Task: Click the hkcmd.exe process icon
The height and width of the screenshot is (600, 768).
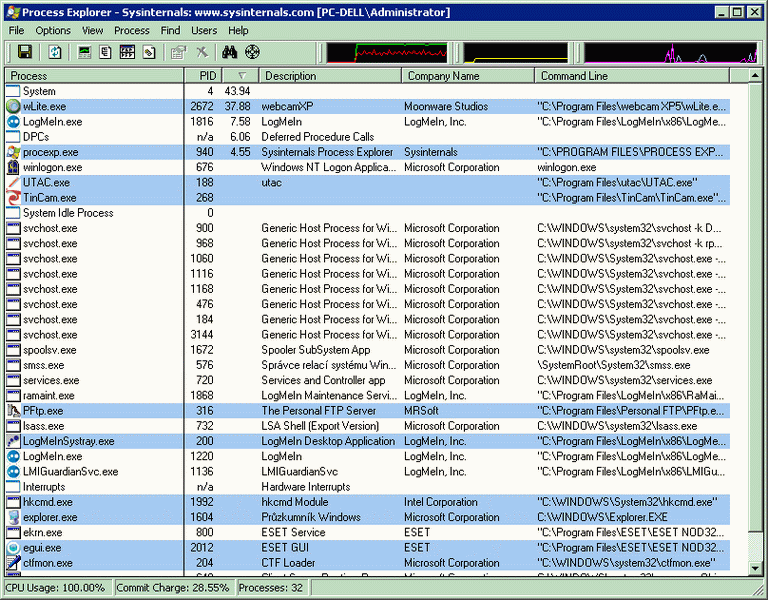Action: coord(14,502)
